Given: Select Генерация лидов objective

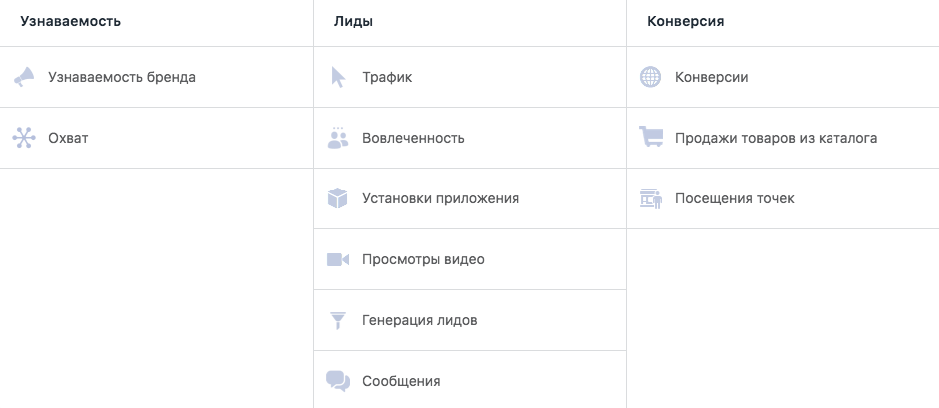Looking at the screenshot, I should pos(420,320).
